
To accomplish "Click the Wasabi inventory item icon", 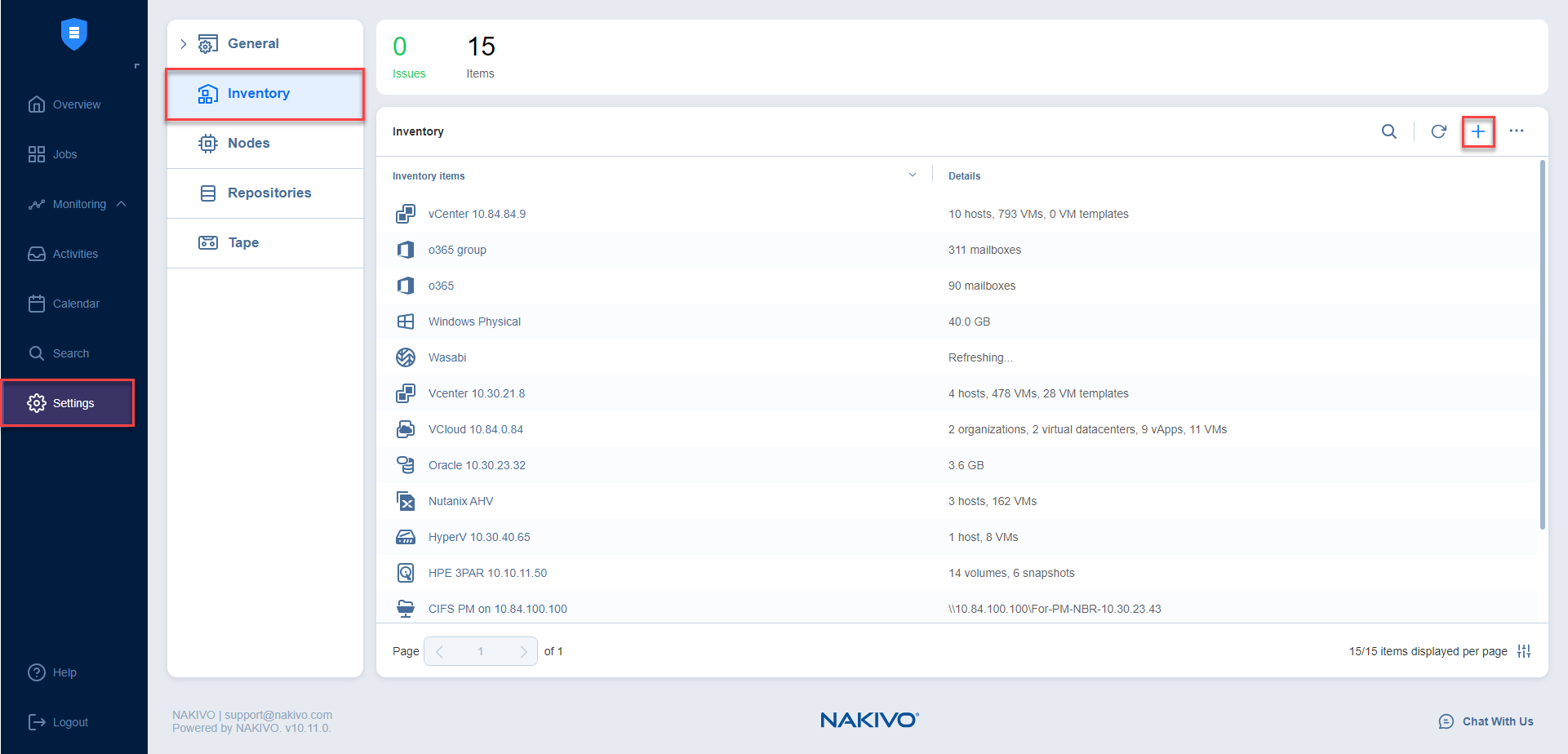I will pos(406,357).
